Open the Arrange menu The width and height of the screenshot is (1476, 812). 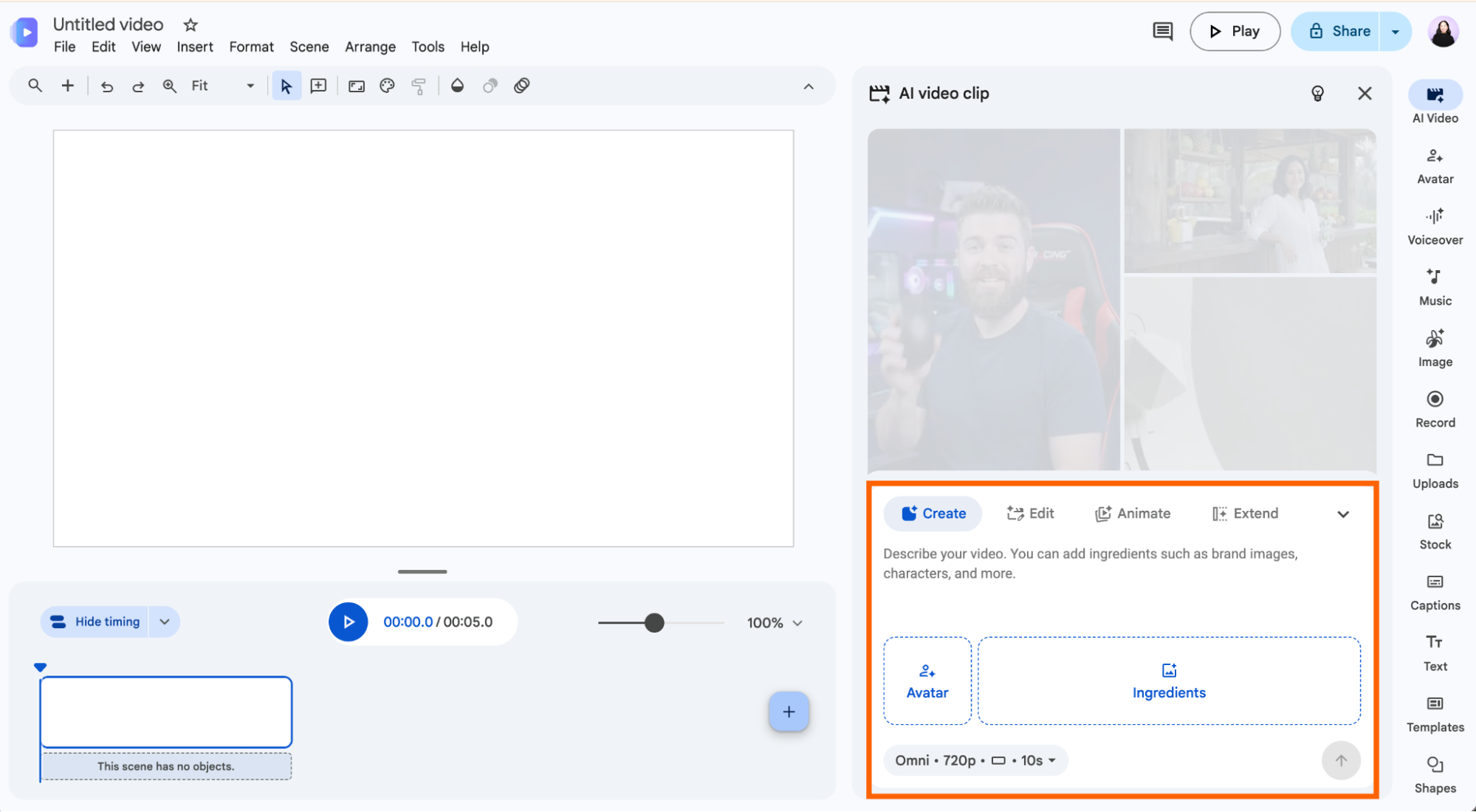370,47
